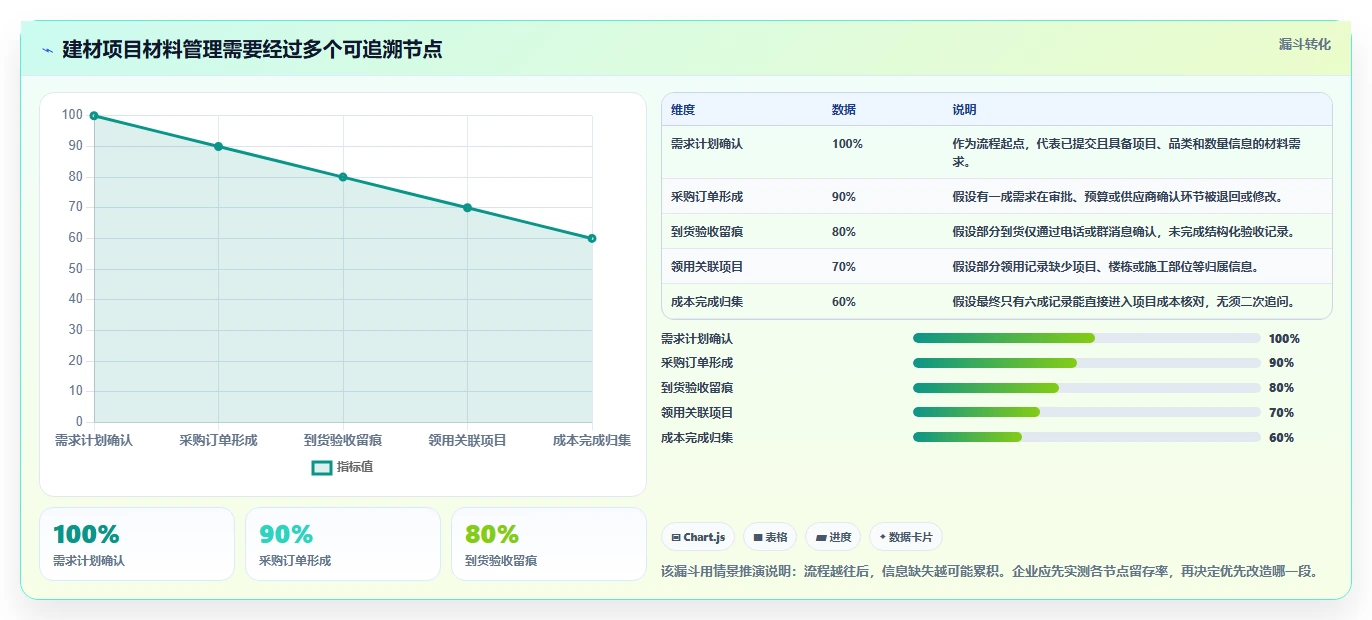Click the 60% value in the table
The height and width of the screenshot is (620, 1372).
click(844, 302)
